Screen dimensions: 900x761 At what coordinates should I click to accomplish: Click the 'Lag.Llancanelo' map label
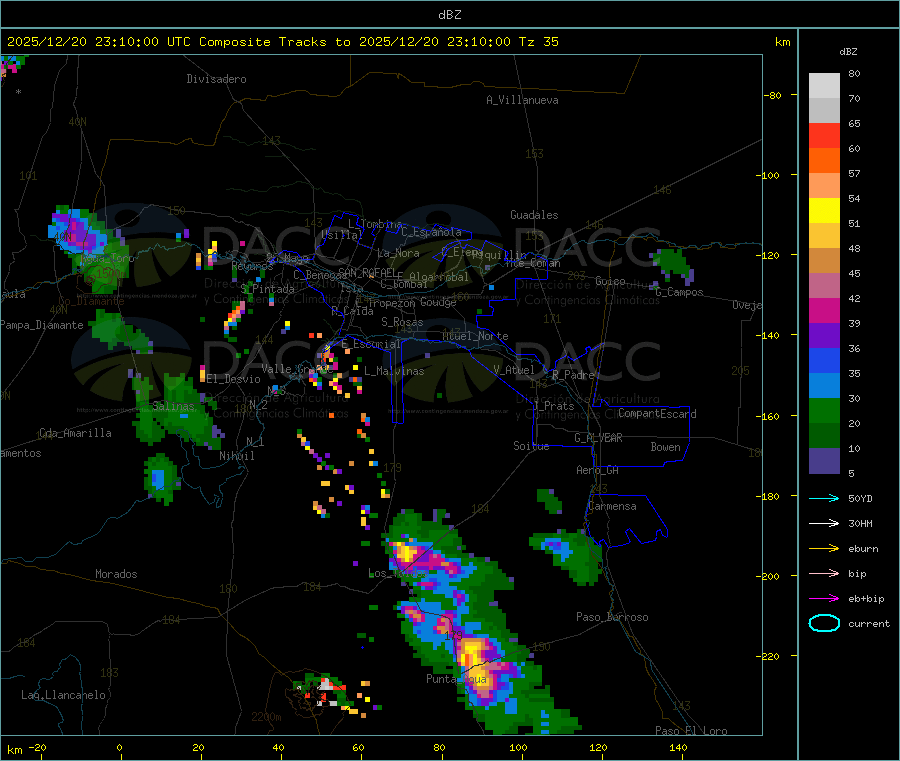pyautogui.click(x=64, y=695)
